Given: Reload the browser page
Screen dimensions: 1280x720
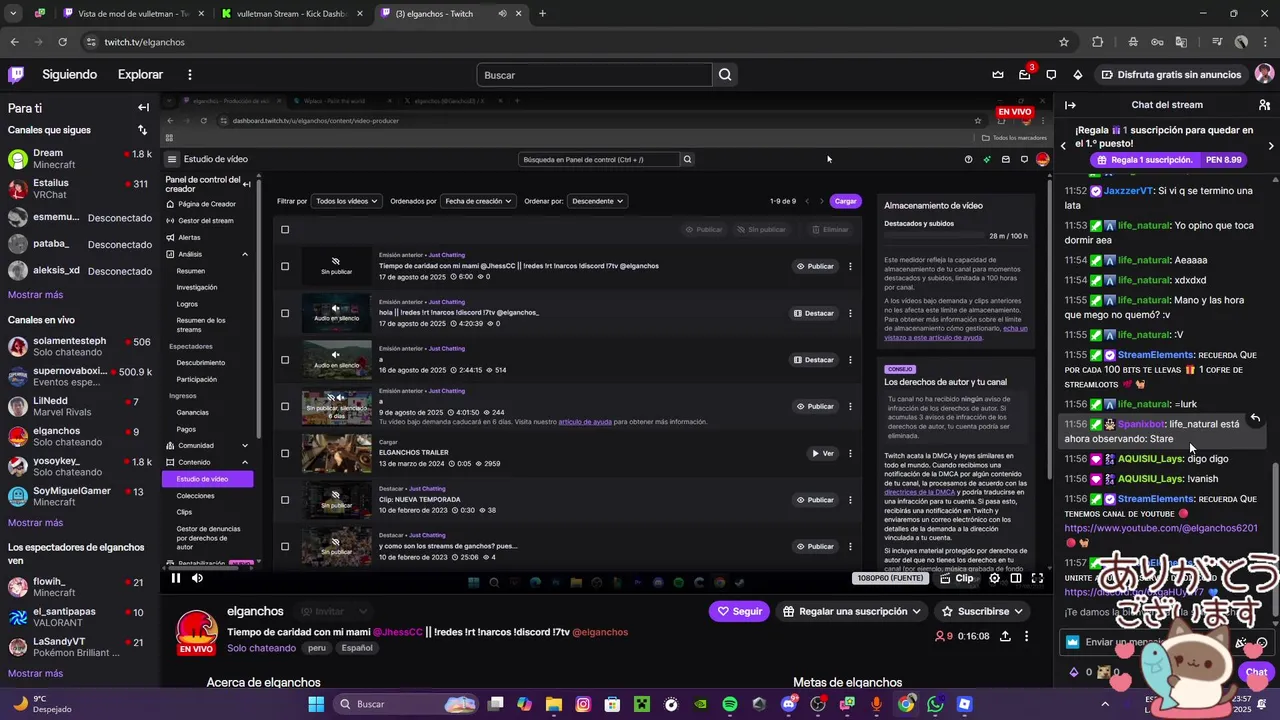Looking at the screenshot, I should (x=63, y=42).
